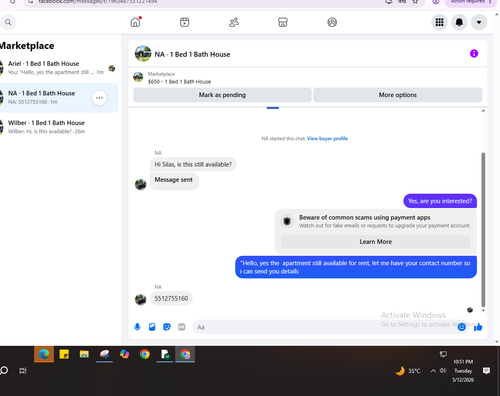This screenshot has height=396, width=500.
Task: Open the Friends icon in top navigation
Action: (x=234, y=22)
